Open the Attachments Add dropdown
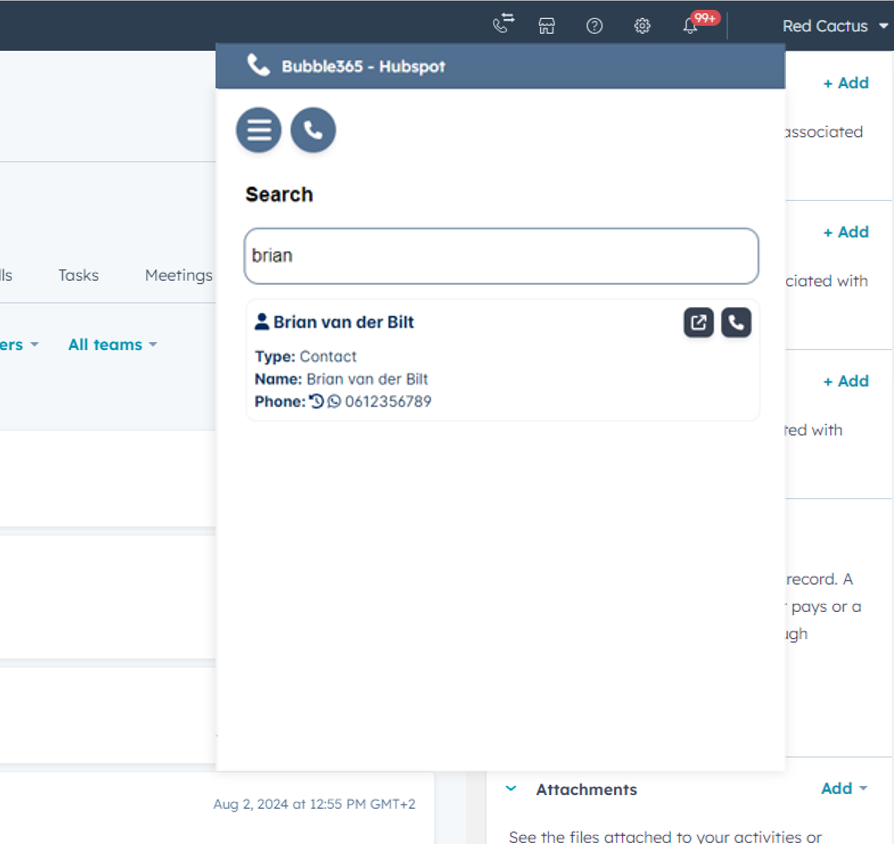Image resolution: width=894 pixels, height=844 pixels. pos(843,789)
